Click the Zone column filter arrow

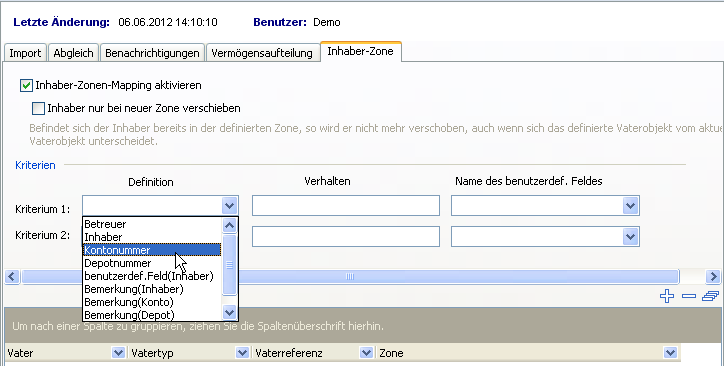(670, 353)
